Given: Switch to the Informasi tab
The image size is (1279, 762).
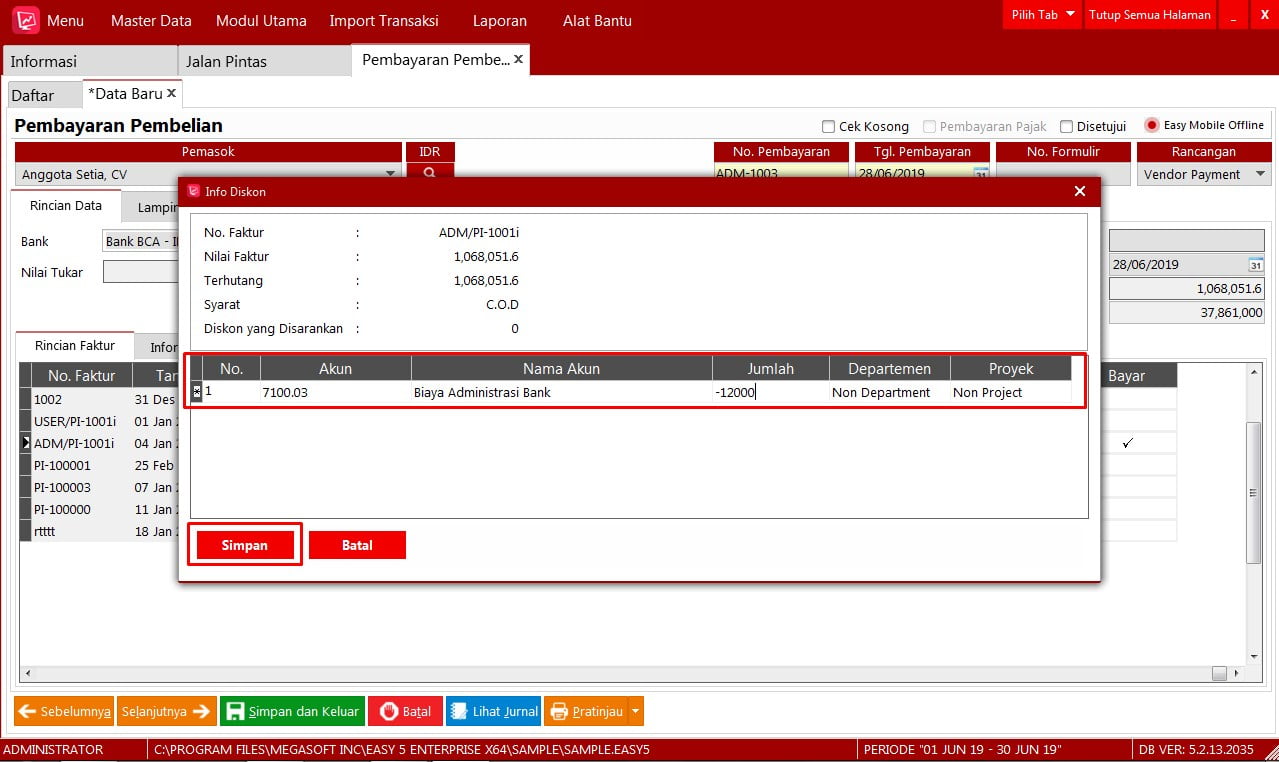Looking at the screenshot, I should (x=90, y=61).
